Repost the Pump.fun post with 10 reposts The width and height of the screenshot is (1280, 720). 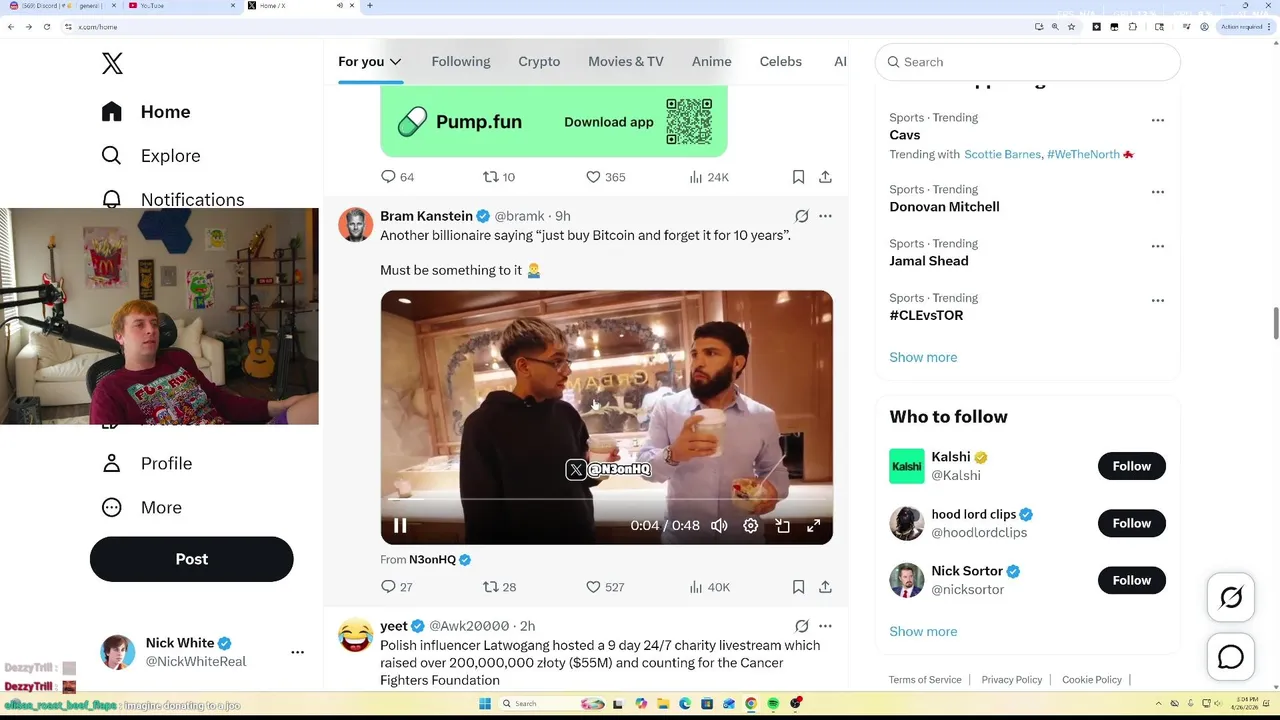click(499, 177)
